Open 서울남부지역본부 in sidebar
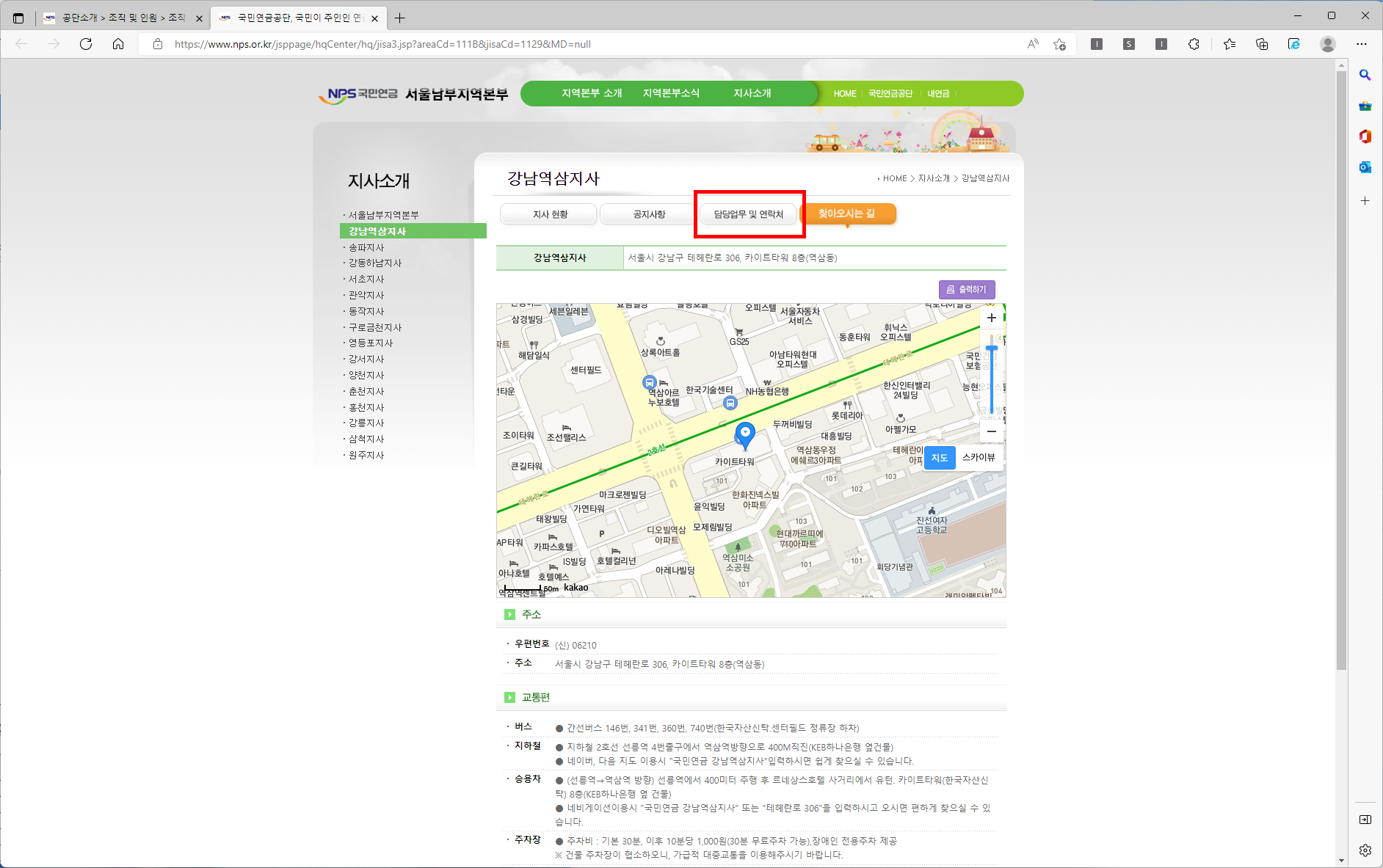 point(383,215)
